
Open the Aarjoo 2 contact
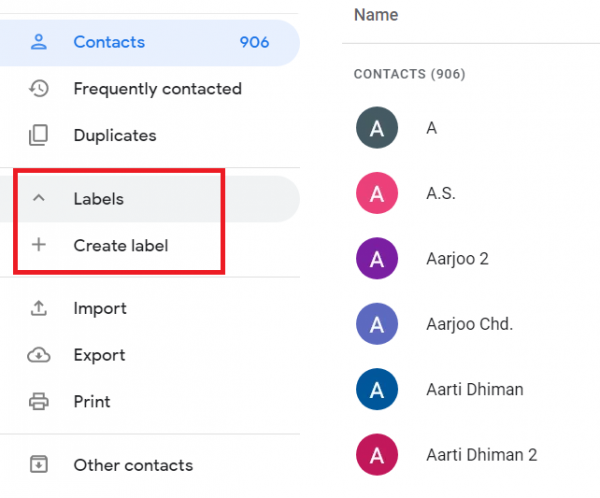(x=456, y=259)
